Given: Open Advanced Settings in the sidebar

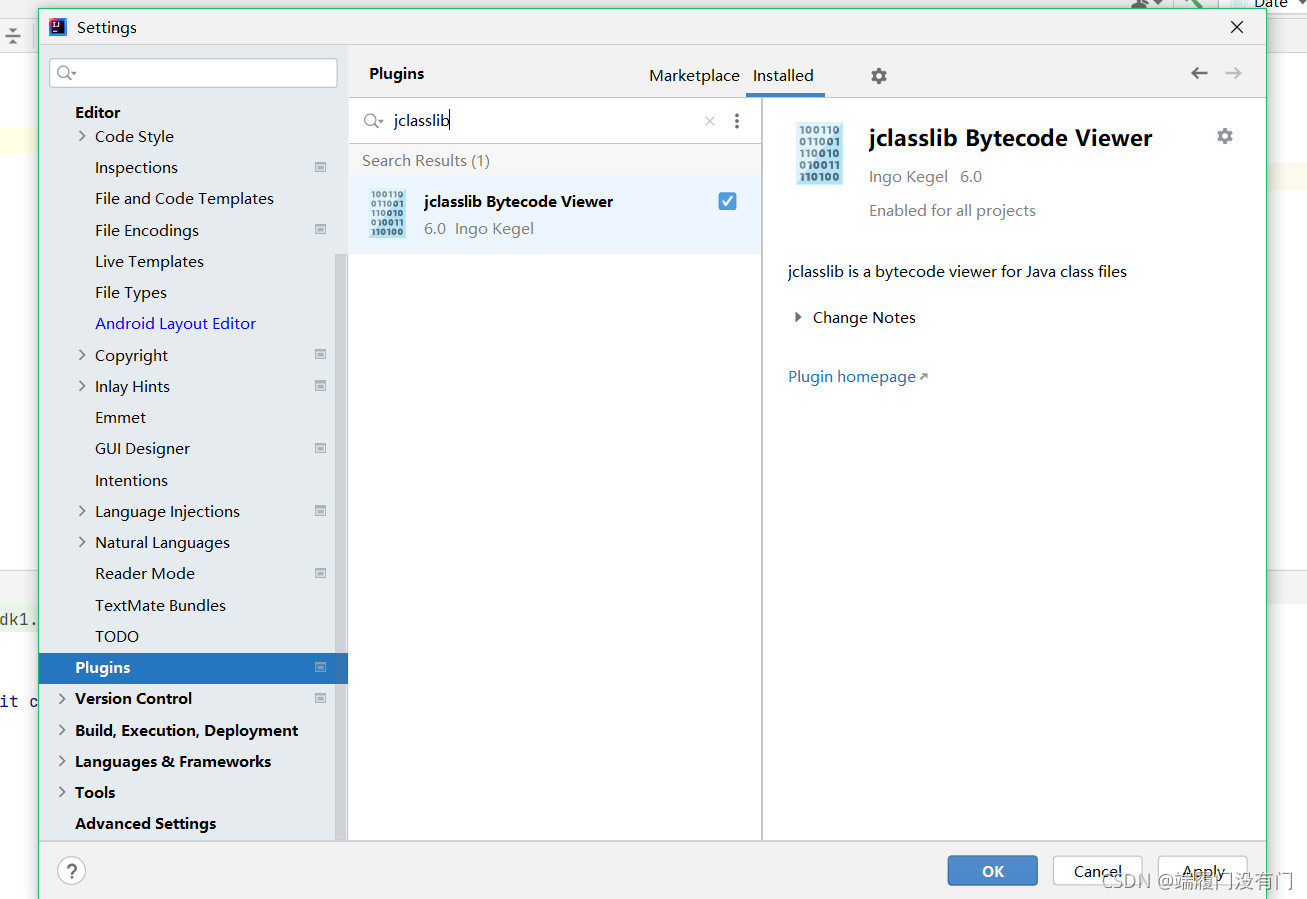Looking at the screenshot, I should (145, 823).
